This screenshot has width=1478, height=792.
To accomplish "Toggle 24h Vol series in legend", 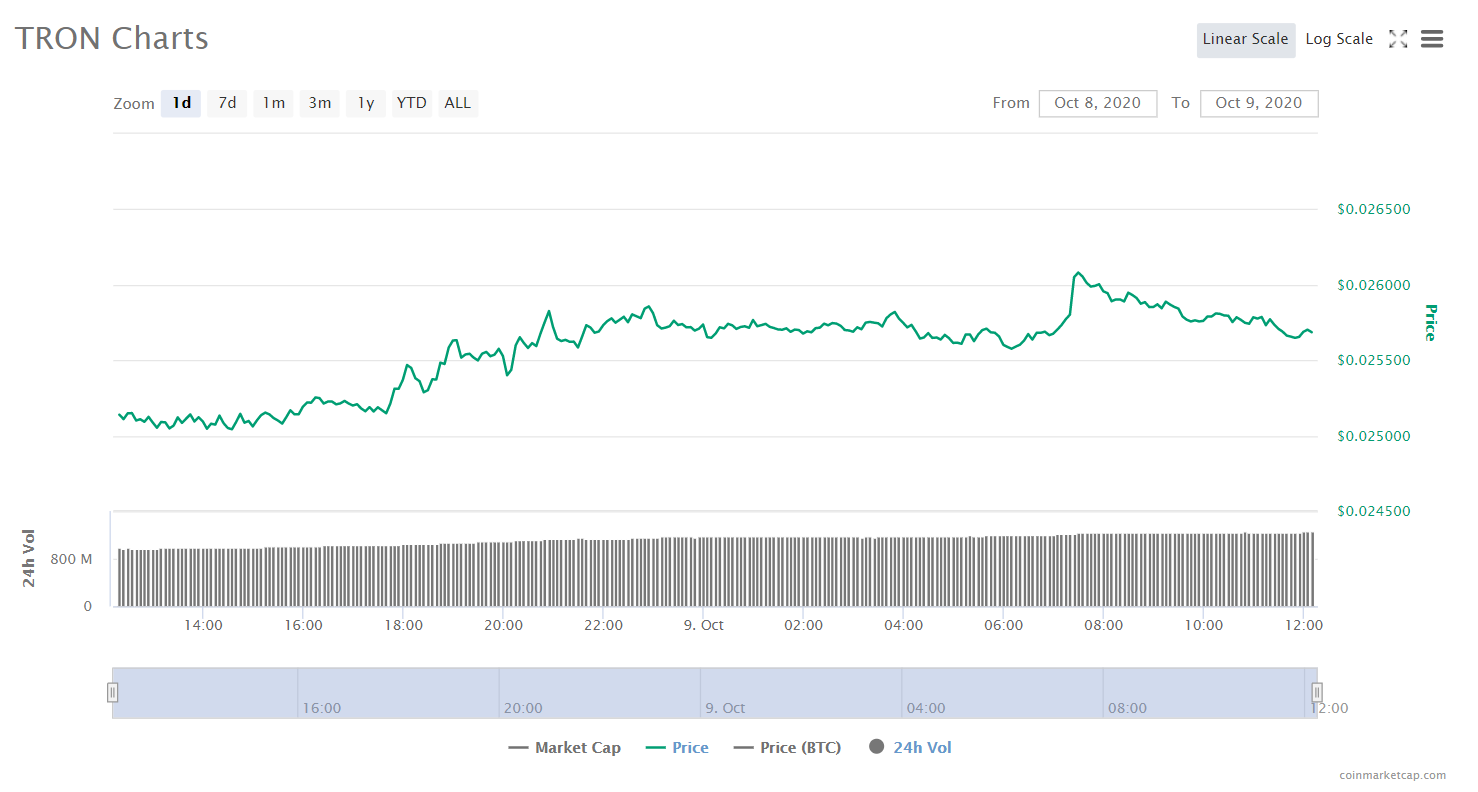I will (x=910, y=747).
